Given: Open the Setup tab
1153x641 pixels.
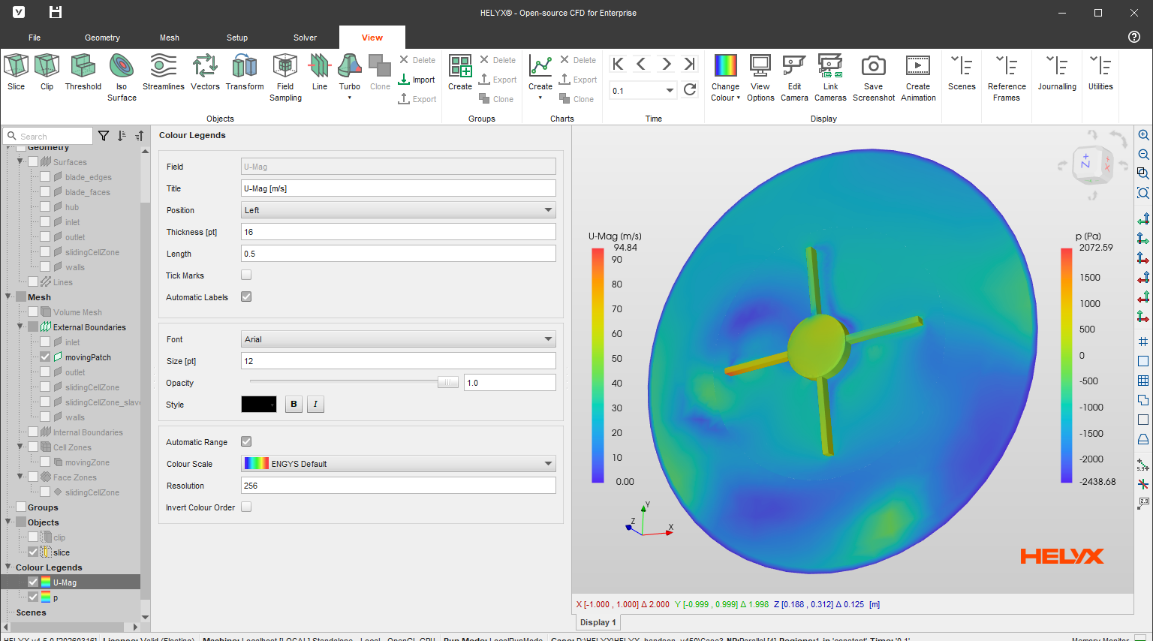Looking at the screenshot, I should [237, 37].
